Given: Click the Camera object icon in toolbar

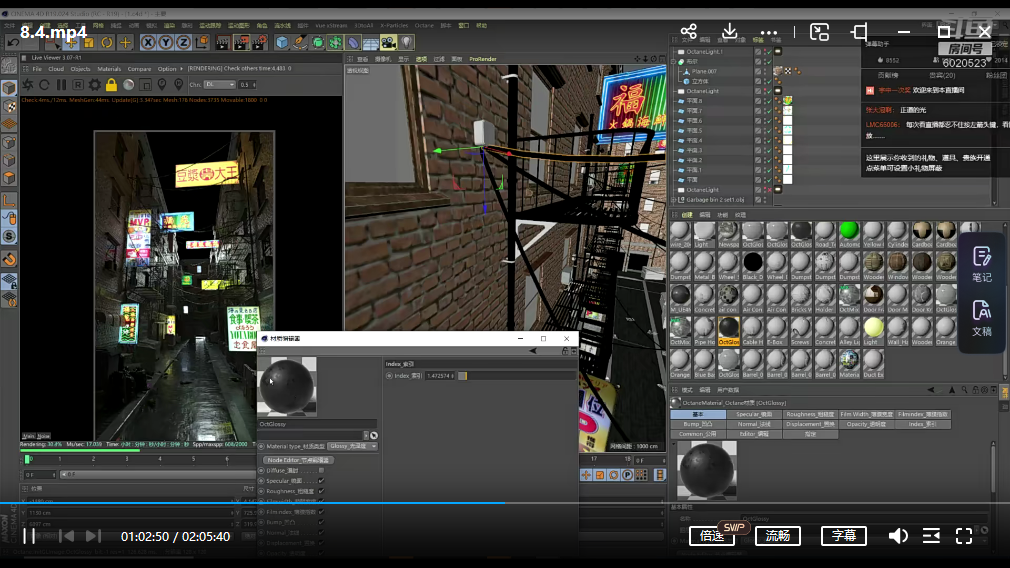Looking at the screenshot, I should [x=388, y=43].
